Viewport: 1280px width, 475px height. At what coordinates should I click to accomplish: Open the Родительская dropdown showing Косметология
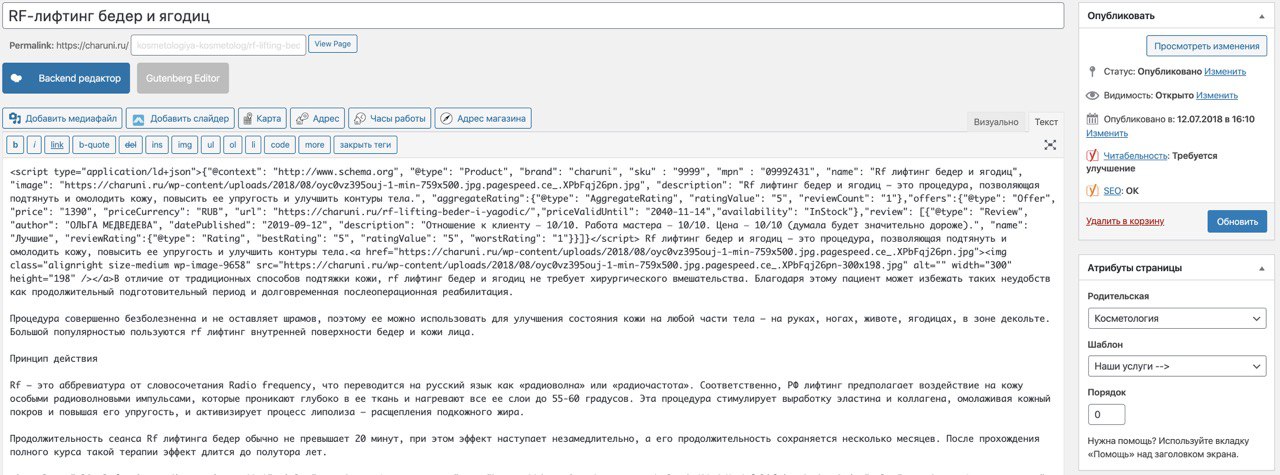pyautogui.click(x=1177, y=319)
